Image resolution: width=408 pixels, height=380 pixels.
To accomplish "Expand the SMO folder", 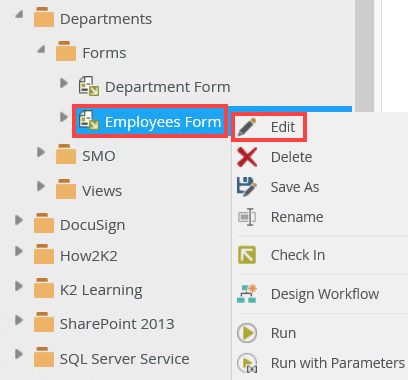I will pos(41,152).
